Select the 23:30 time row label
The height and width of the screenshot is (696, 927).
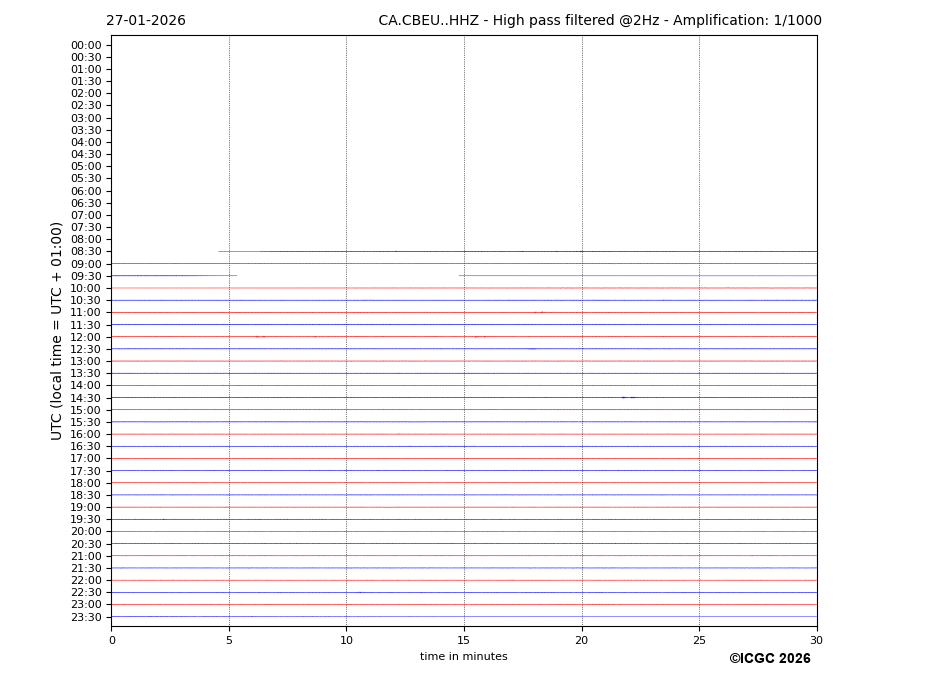(86, 617)
